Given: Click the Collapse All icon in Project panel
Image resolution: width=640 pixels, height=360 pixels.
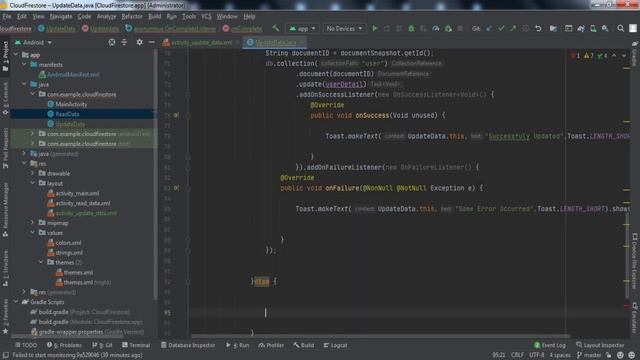Looking at the screenshot, I should point(124,42).
